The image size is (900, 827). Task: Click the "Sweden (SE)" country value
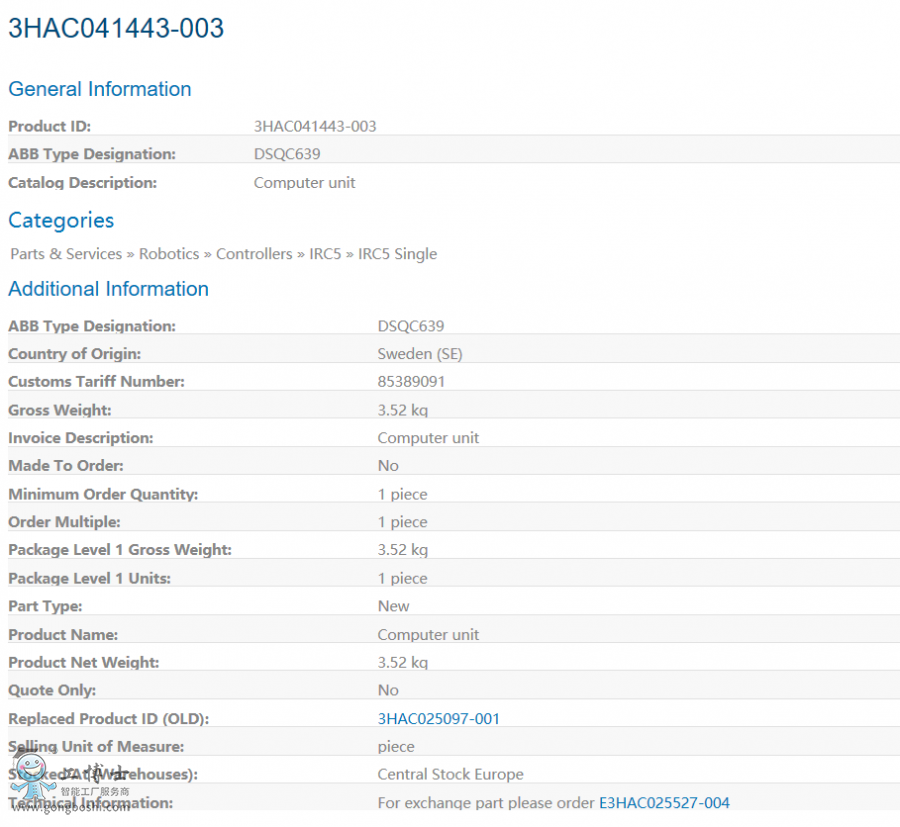pyautogui.click(x=420, y=353)
